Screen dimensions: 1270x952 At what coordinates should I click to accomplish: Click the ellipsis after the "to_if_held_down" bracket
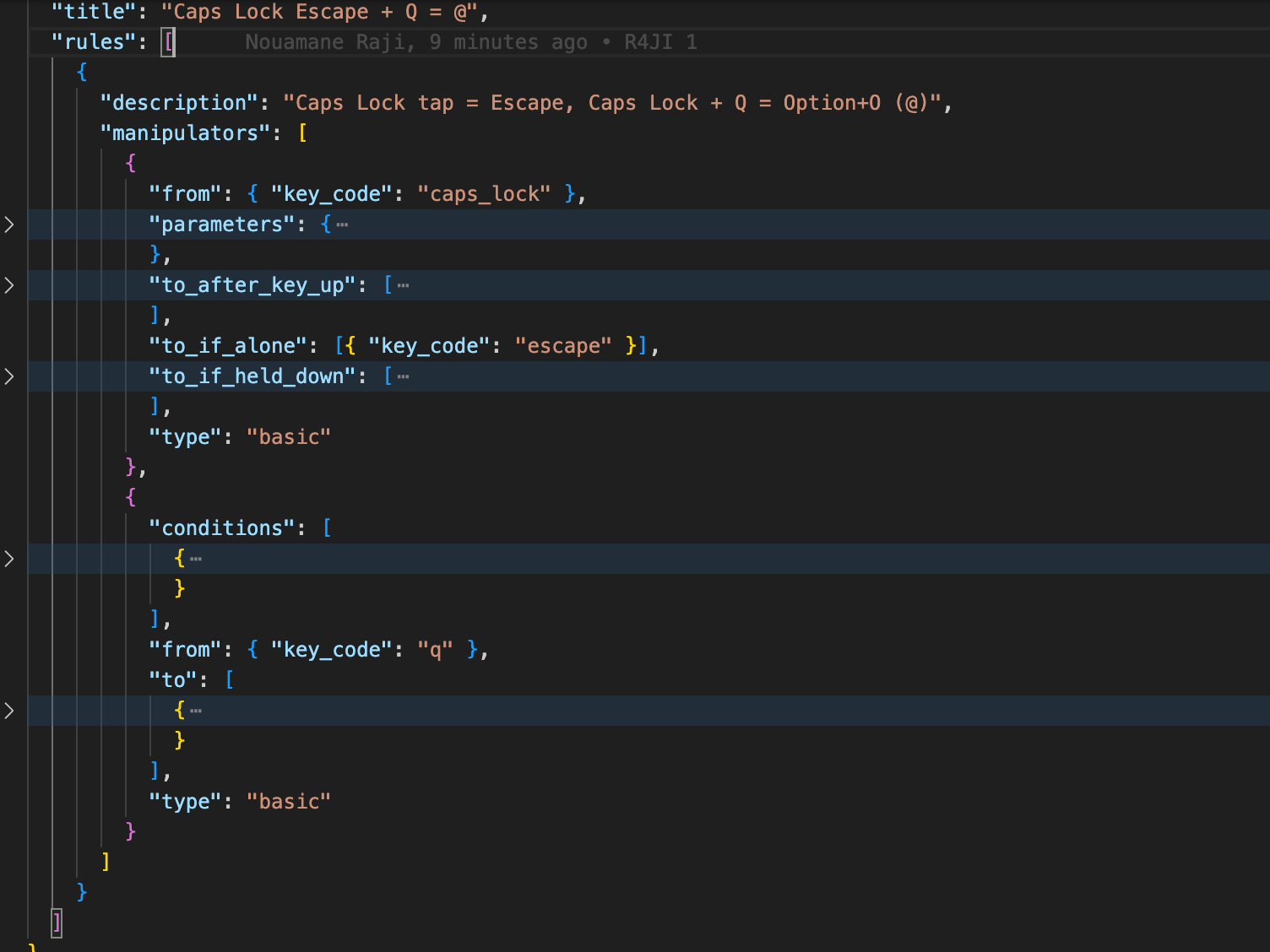[403, 377]
